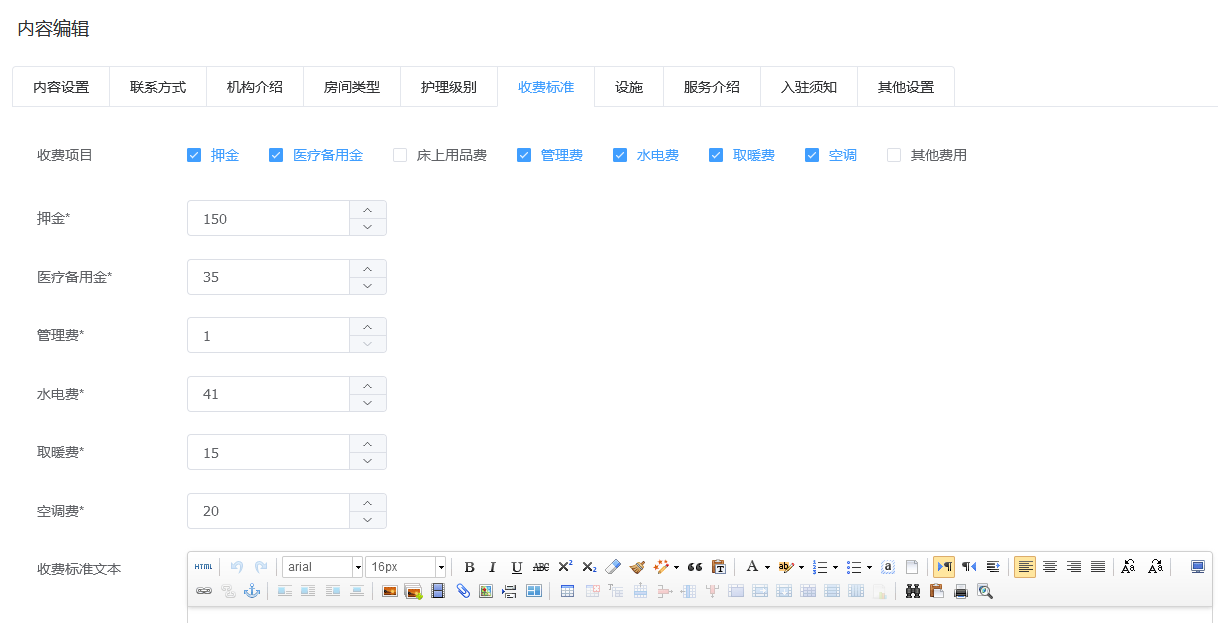Expand the font color dropdown arrow
The image size is (1218, 623).
click(x=765, y=566)
